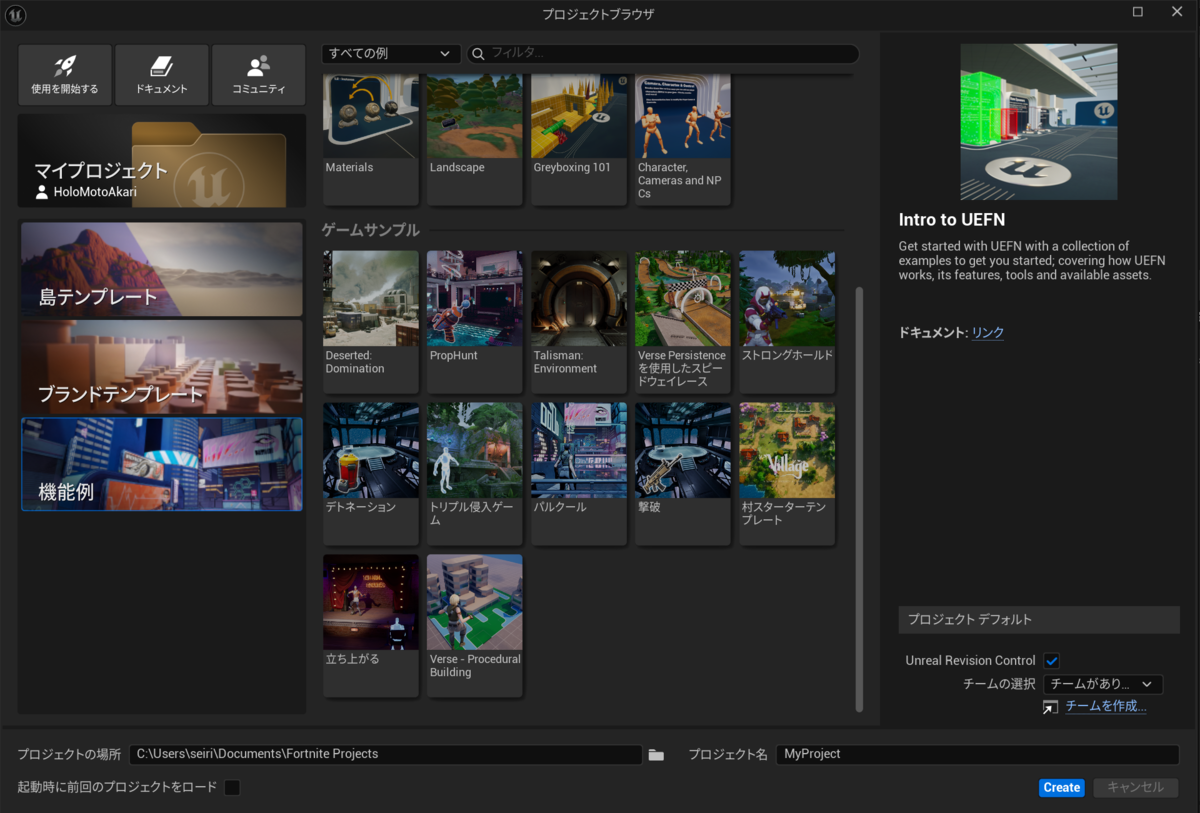The image size is (1200, 813).
Task: Click the HoloMotoAkari user name
Action: [x=94, y=192]
